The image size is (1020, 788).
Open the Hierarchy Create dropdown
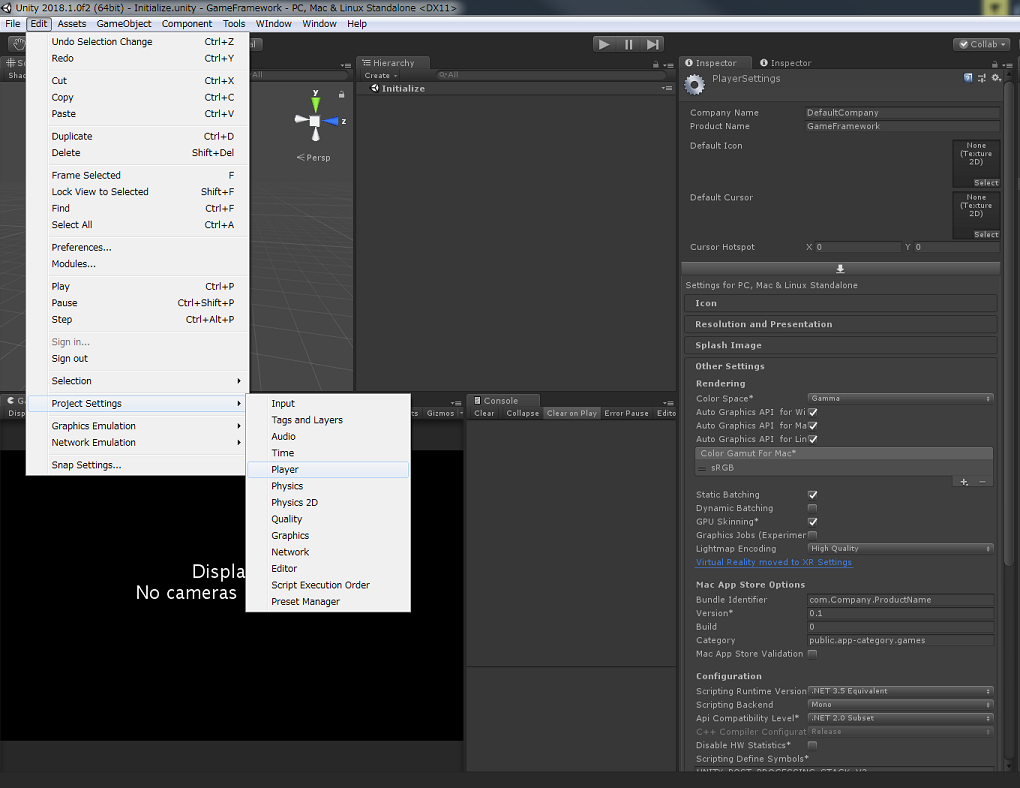click(381, 75)
